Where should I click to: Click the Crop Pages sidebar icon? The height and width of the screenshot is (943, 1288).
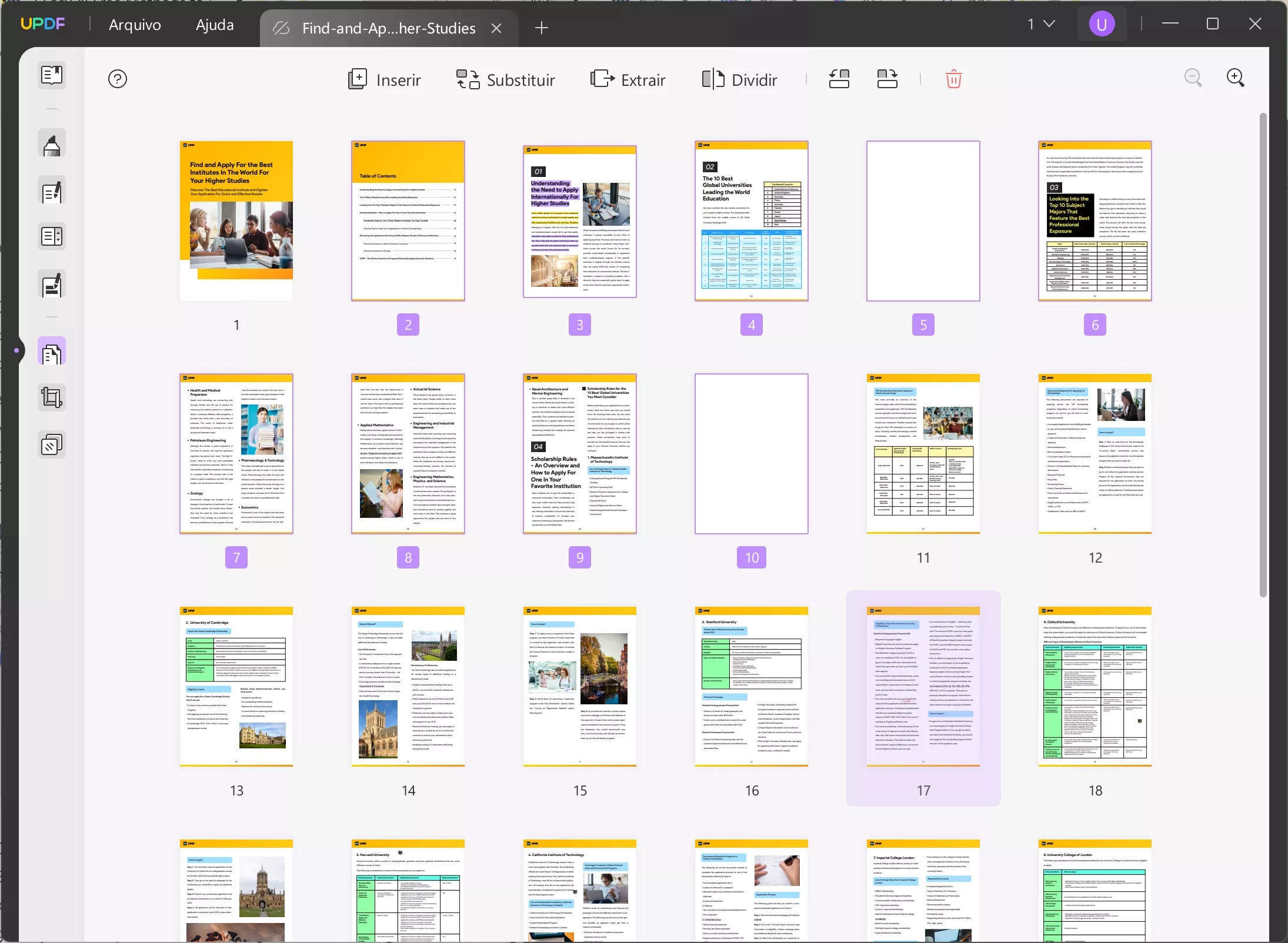coord(52,397)
